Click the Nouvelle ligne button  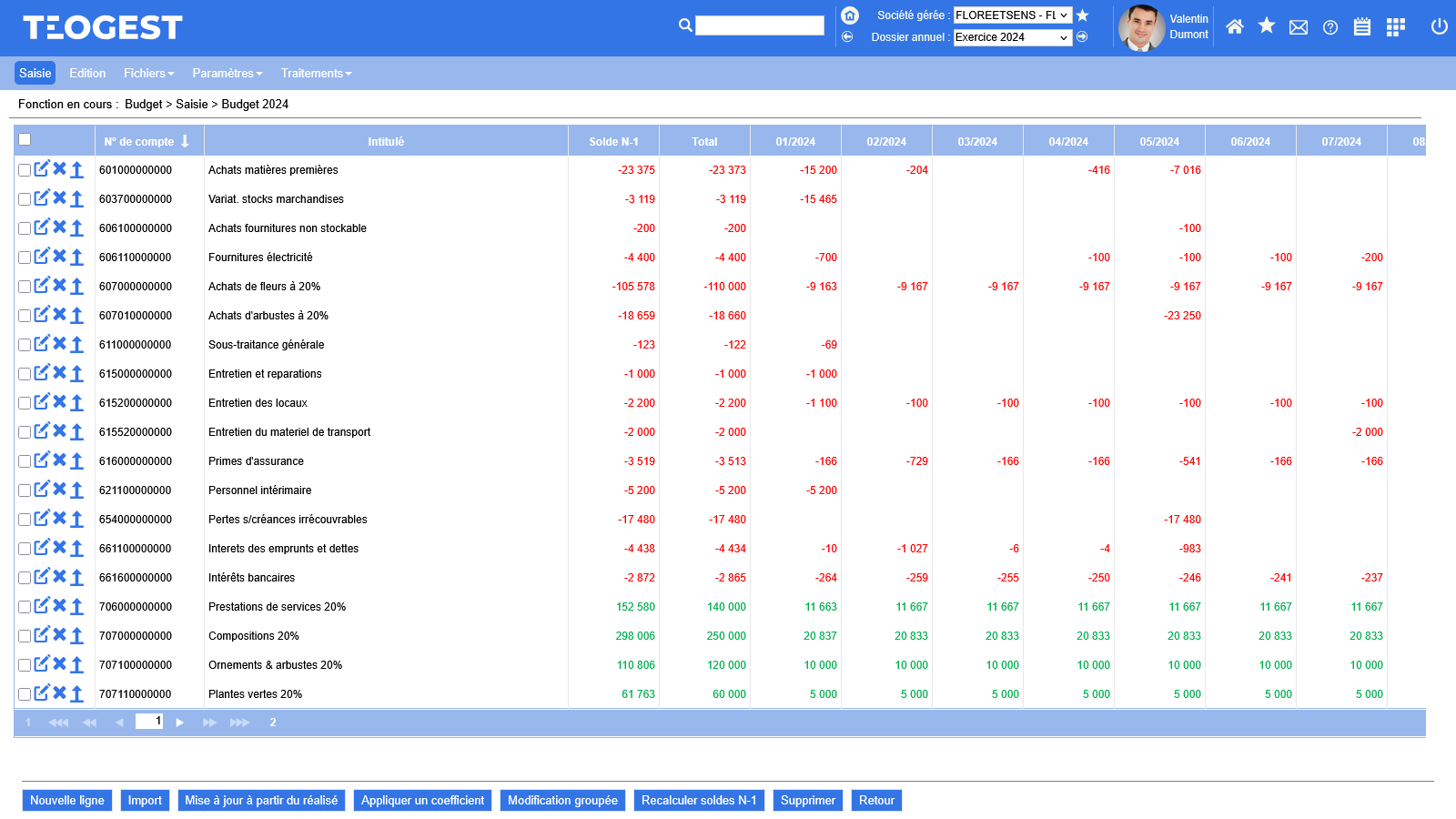click(67, 801)
